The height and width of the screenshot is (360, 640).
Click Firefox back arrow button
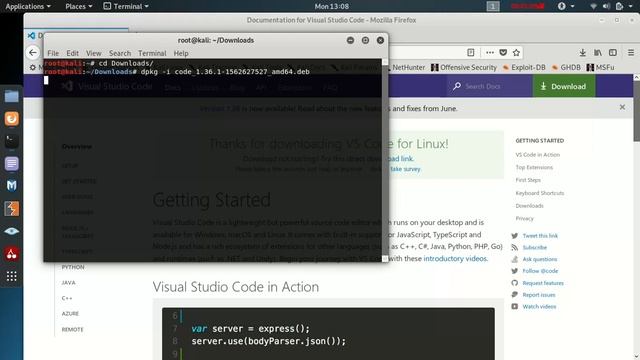(33, 52)
